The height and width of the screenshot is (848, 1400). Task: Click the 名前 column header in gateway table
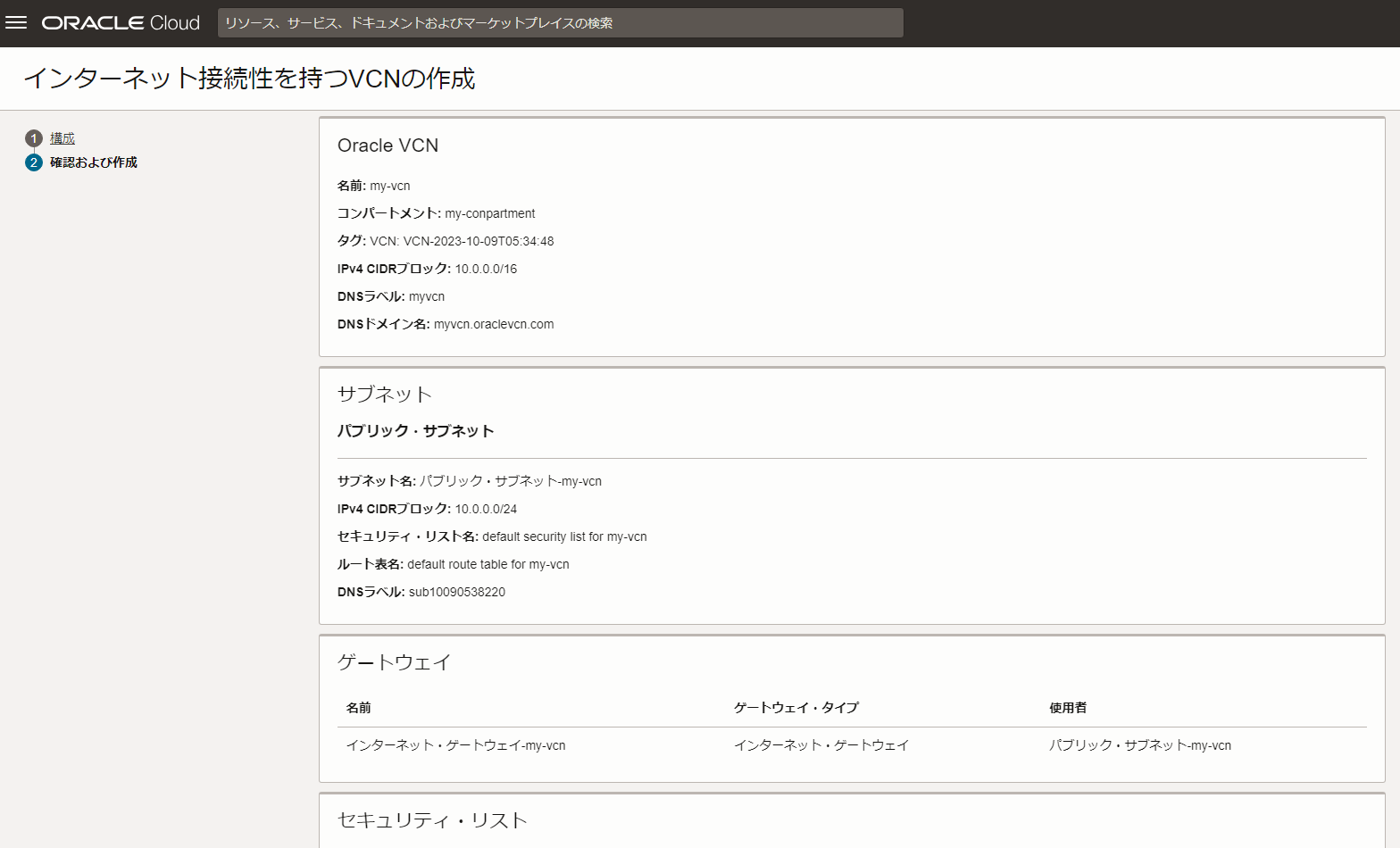click(x=359, y=708)
